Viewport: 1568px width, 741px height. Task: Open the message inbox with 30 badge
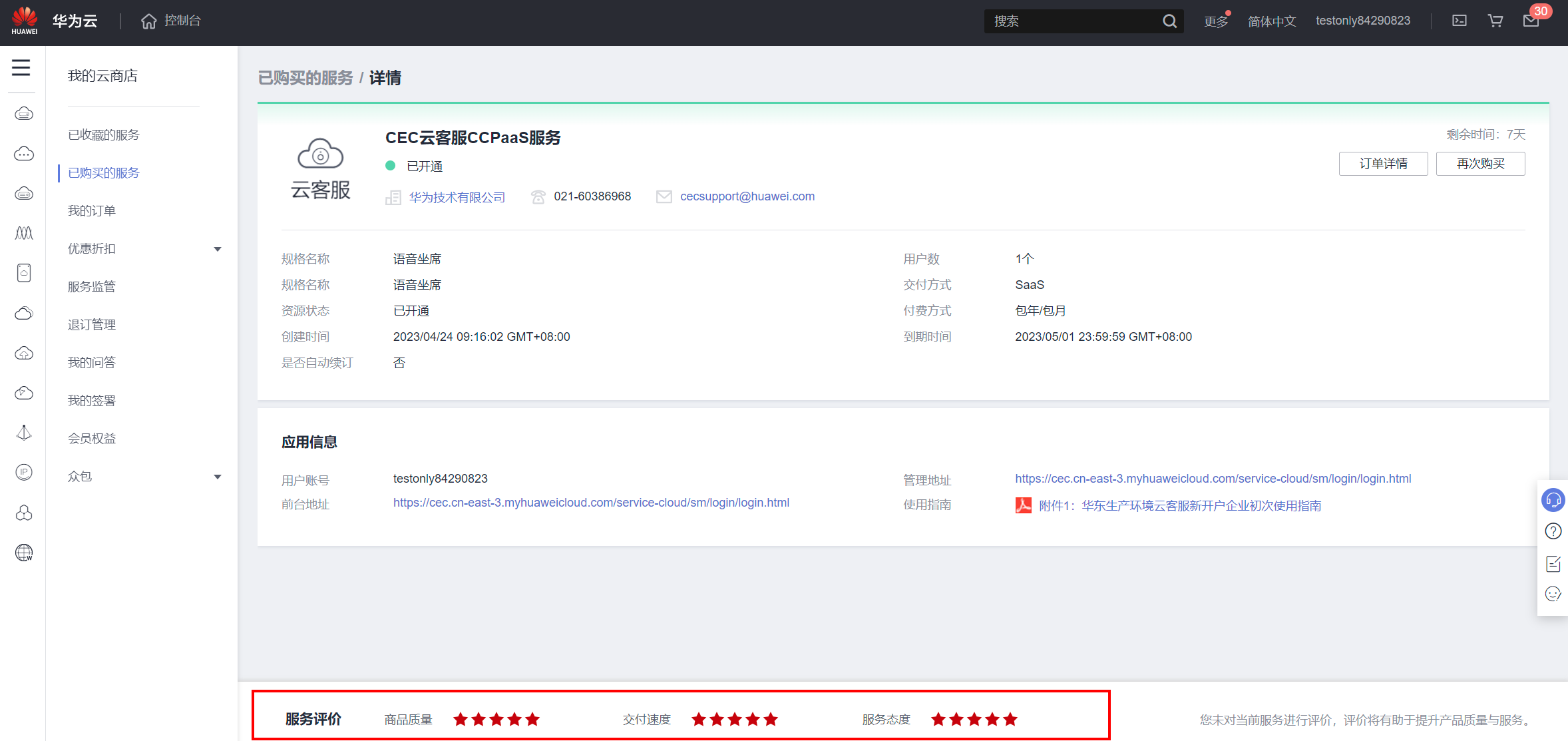[x=1531, y=21]
